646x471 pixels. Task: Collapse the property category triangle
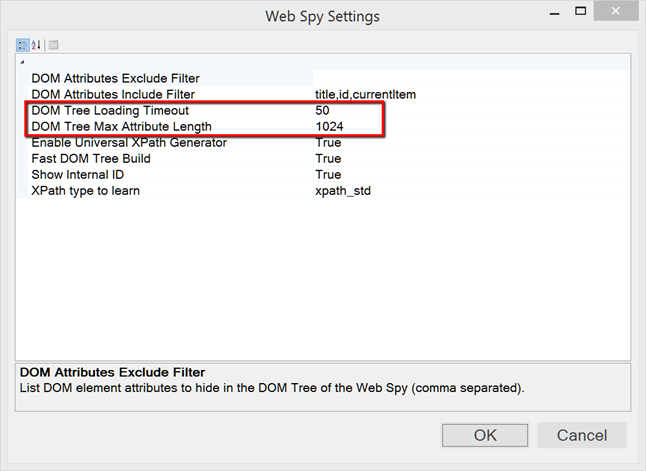[x=22, y=64]
